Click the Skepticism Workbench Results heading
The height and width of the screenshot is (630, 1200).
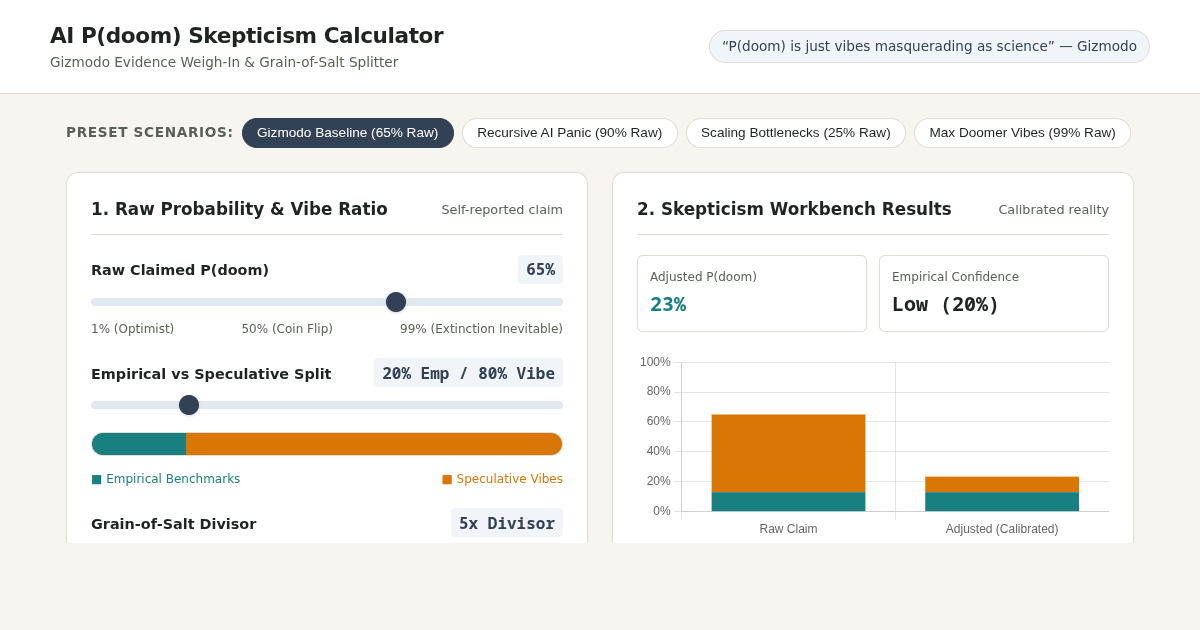[794, 209]
